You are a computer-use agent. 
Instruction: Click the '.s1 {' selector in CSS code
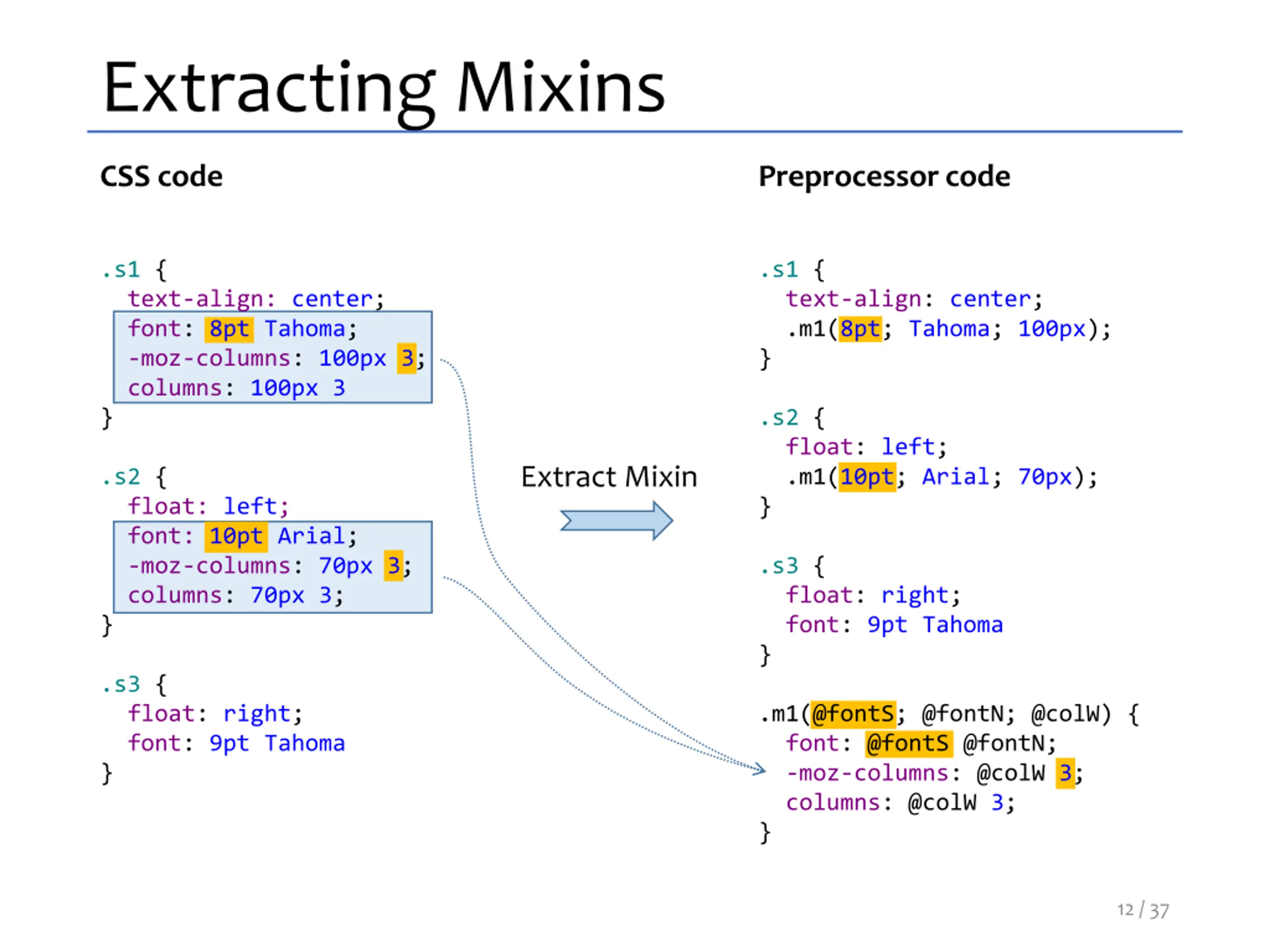point(134,270)
